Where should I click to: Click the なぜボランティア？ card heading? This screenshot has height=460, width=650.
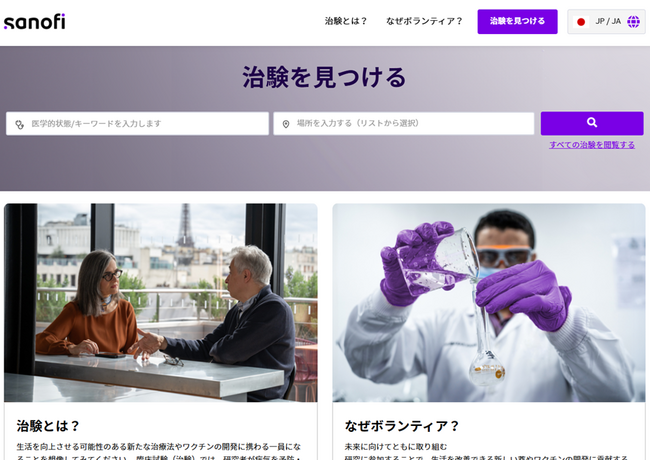388,425
